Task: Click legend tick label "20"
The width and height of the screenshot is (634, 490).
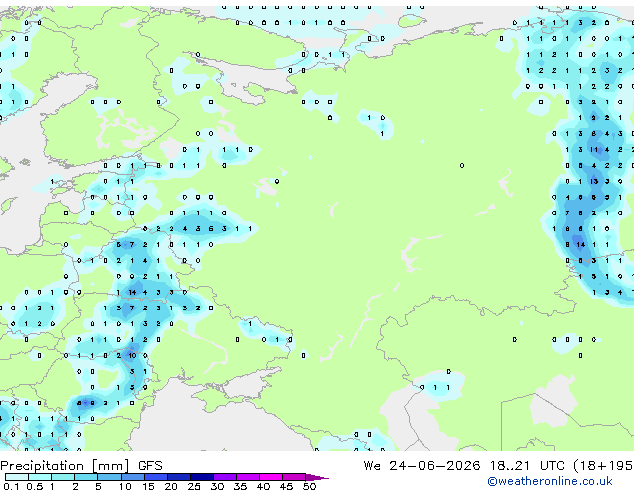Action: pyautogui.click(x=171, y=486)
